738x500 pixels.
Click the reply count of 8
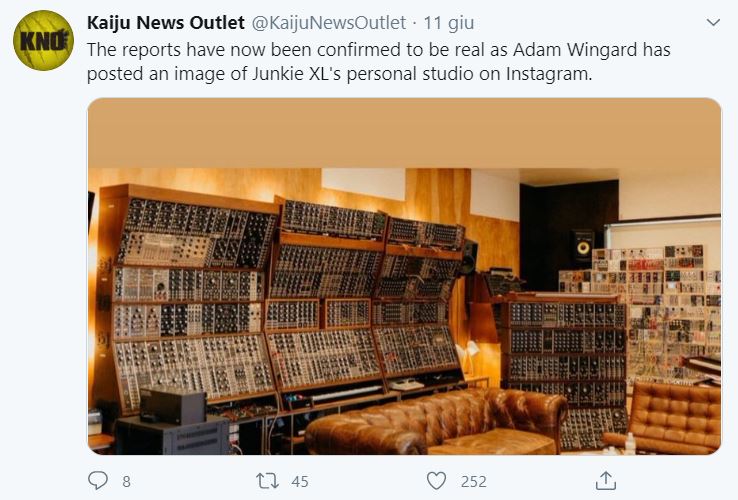point(126,482)
